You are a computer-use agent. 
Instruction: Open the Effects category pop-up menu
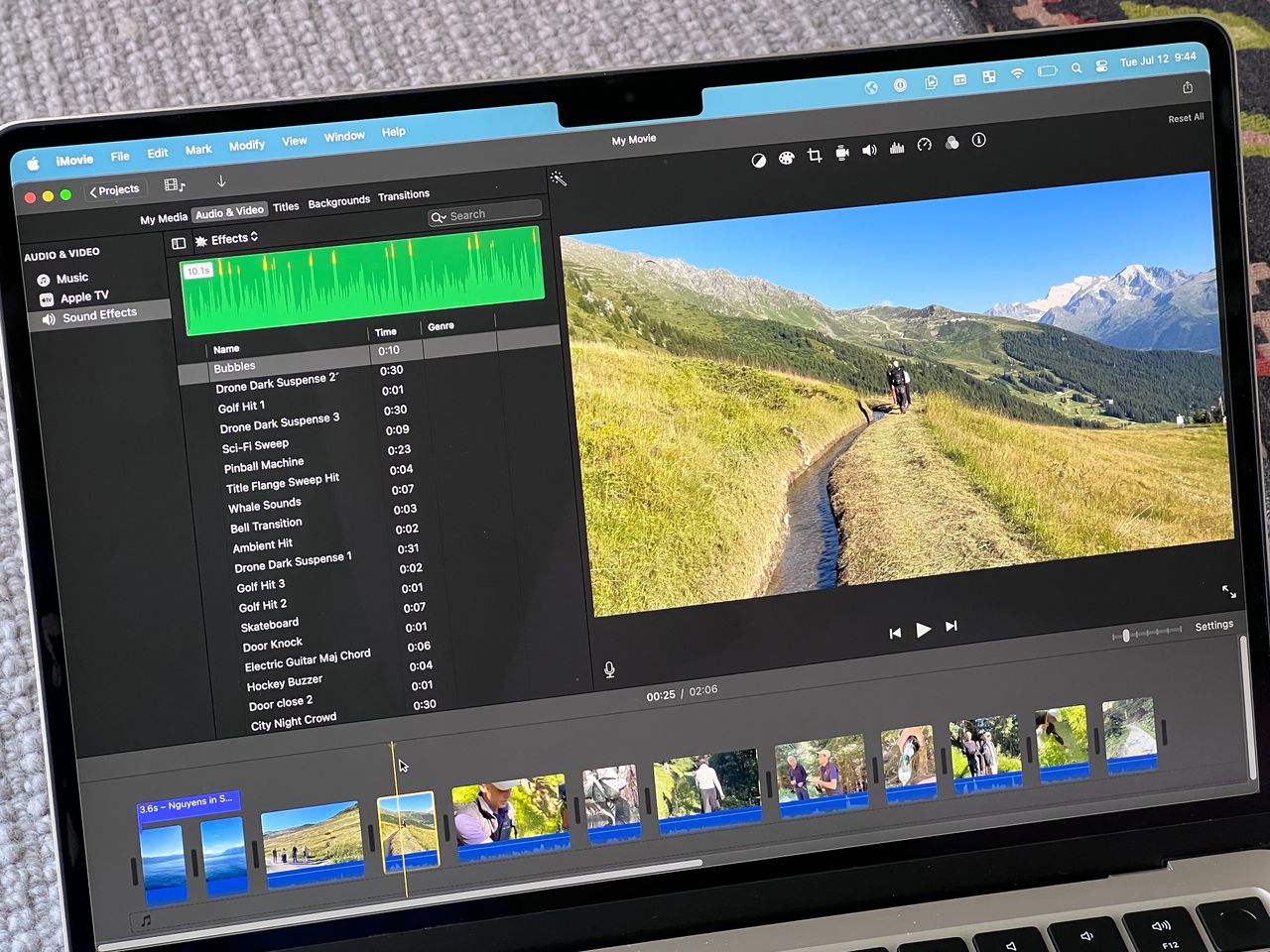[227, 239]
